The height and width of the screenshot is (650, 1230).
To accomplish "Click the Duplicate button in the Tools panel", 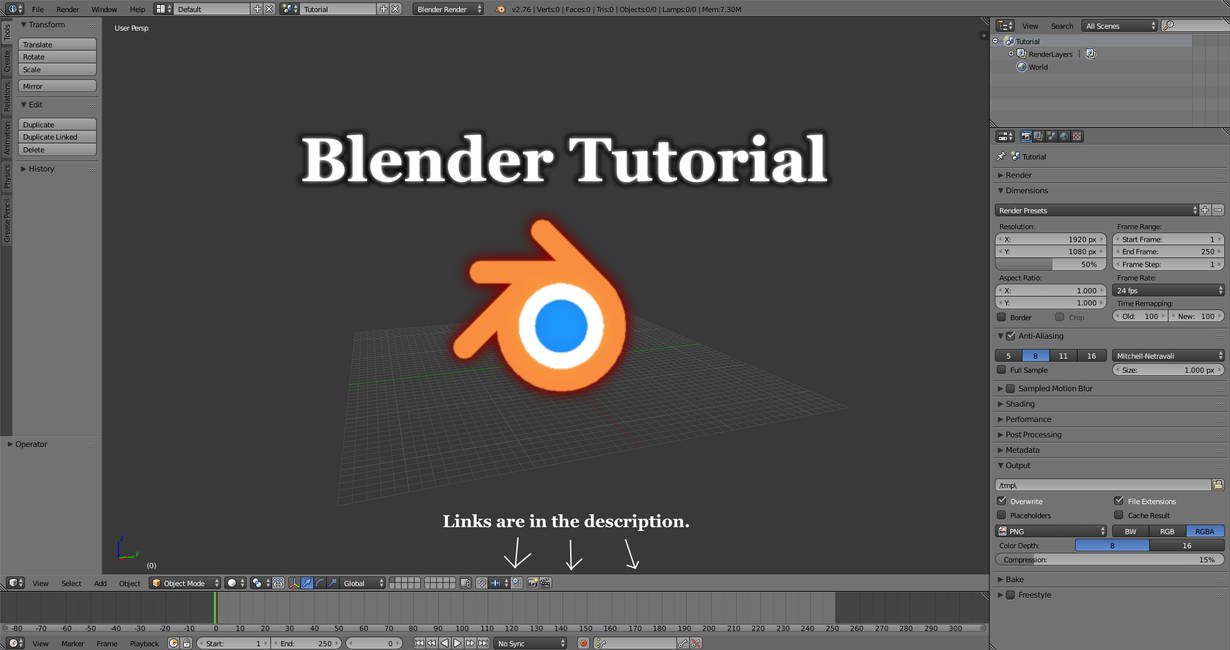I will (56, 123).
